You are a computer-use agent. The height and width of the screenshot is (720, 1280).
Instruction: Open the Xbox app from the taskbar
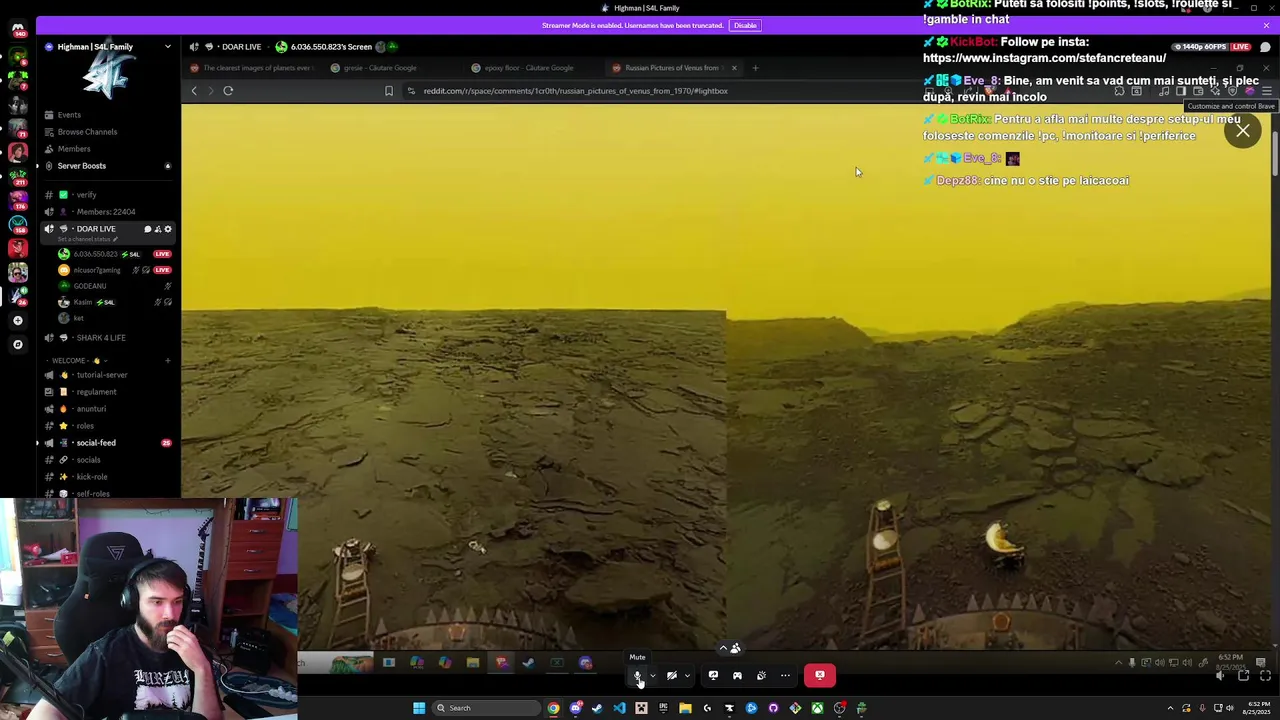click(x=817, y=708)
